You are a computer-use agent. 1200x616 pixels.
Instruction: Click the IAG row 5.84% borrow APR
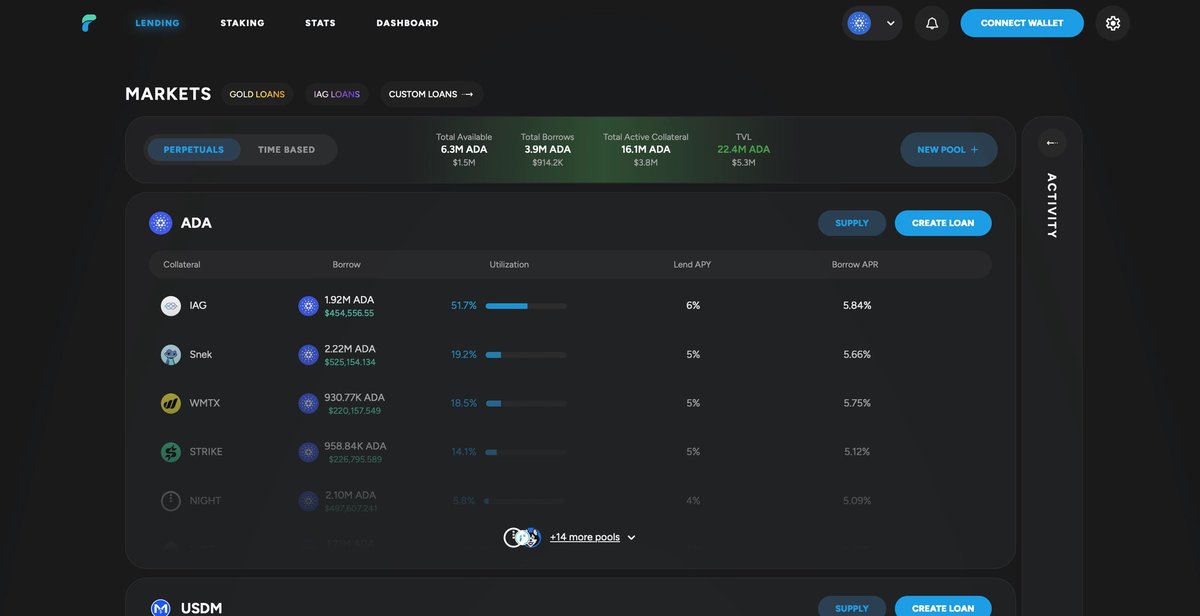(x=857, y=306)
